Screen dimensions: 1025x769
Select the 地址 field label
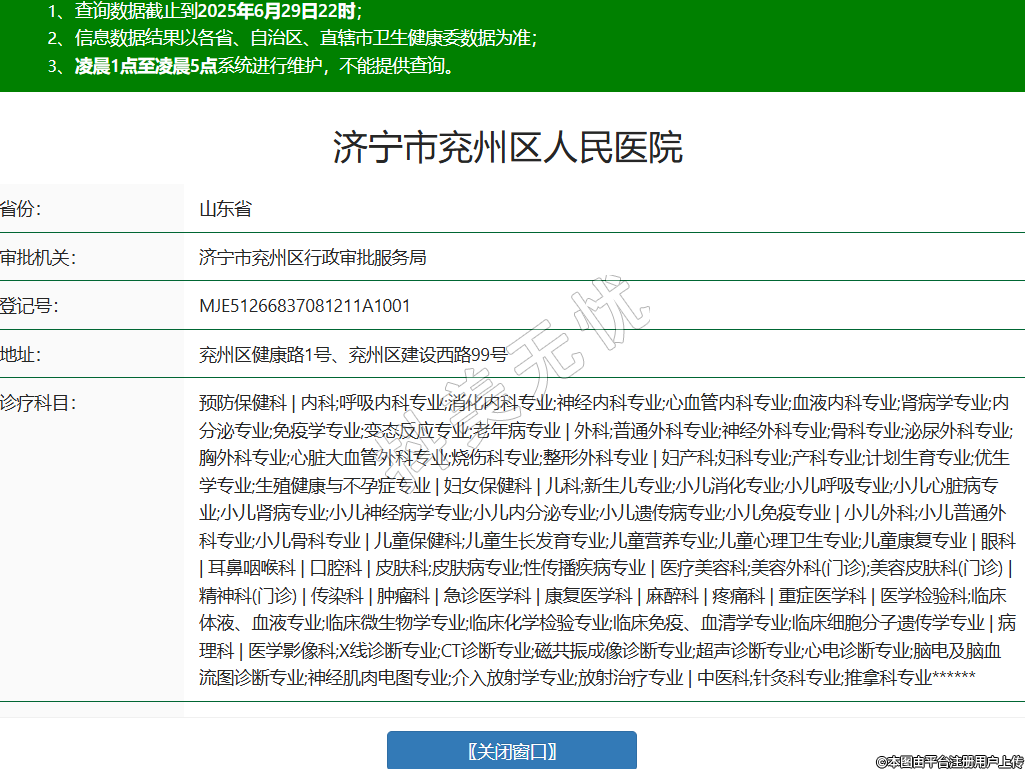(21, 354)
